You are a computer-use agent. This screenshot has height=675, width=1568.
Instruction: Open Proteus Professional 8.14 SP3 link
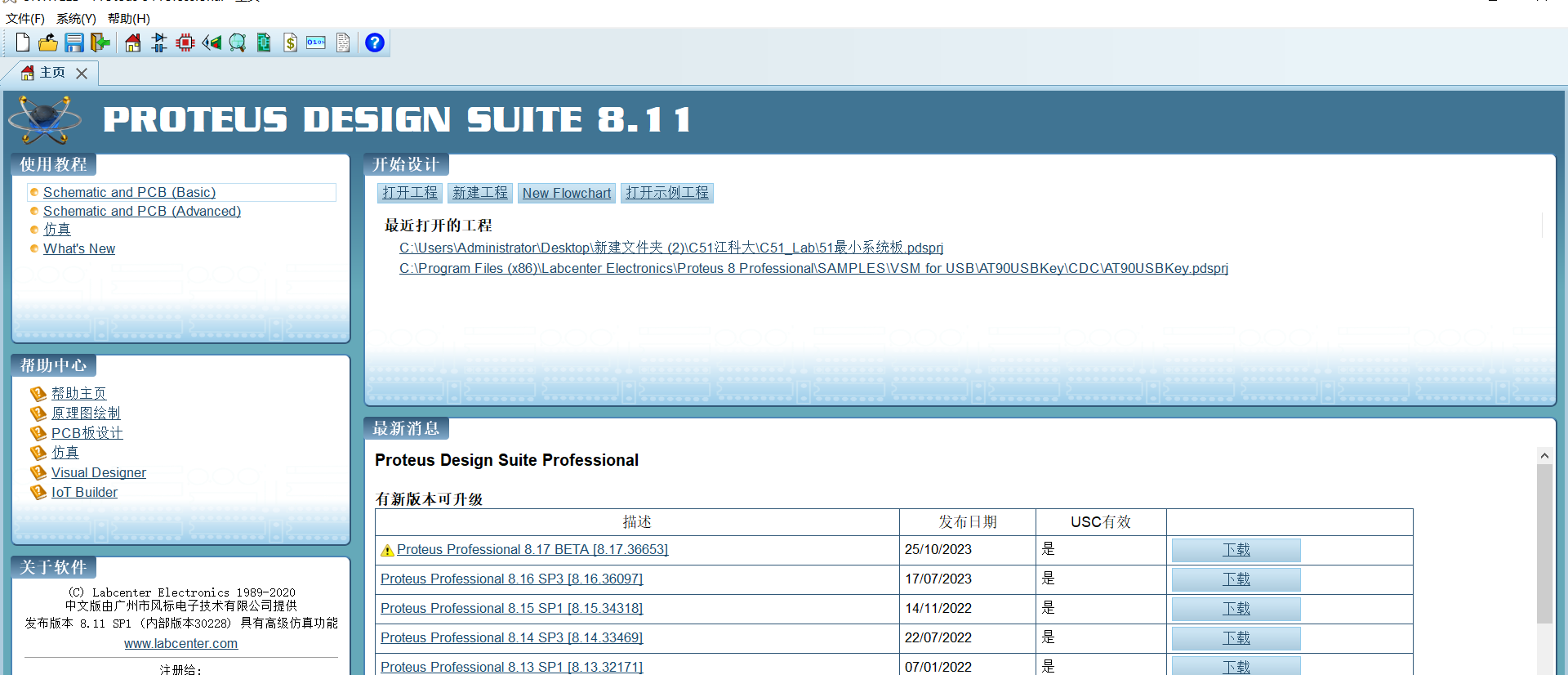(511, 637)
